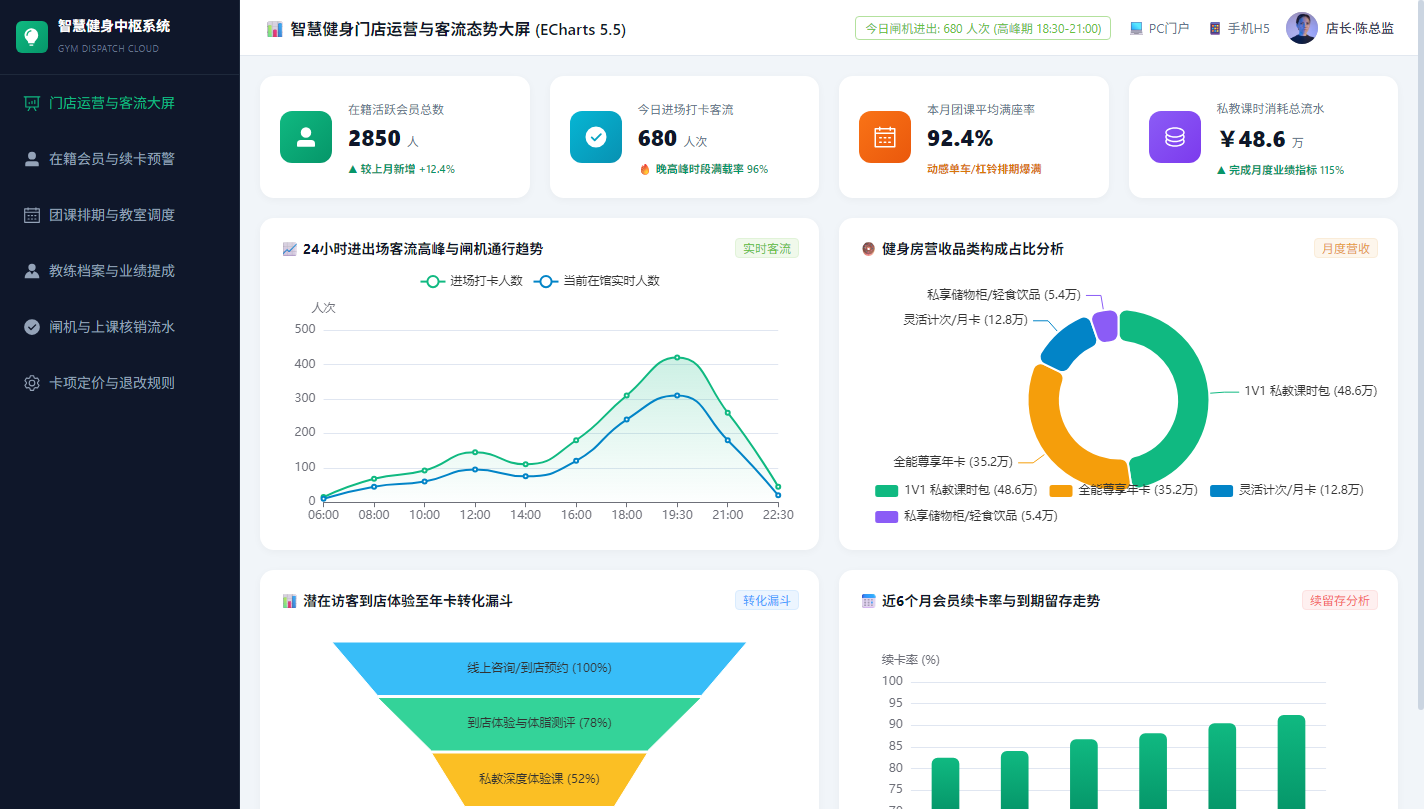Viewport: 1424px width, 809px height.
Task: Open 教练档案与业绩提成 menu item
Action: pyautogui.click(x=120, y=271)
